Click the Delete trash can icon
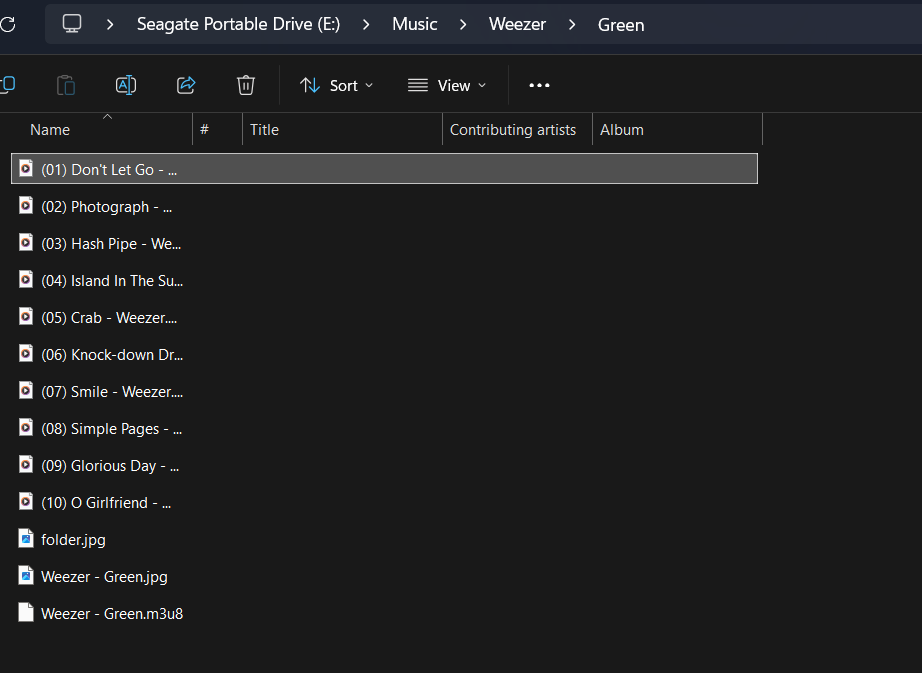 [246, 86]
